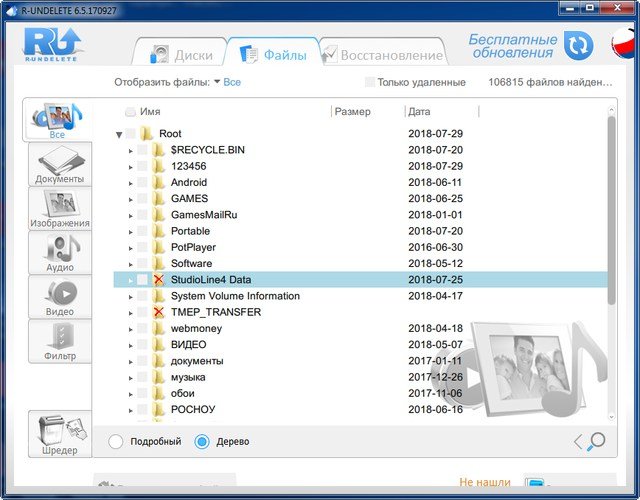Click the музыка folder icon

158,377
